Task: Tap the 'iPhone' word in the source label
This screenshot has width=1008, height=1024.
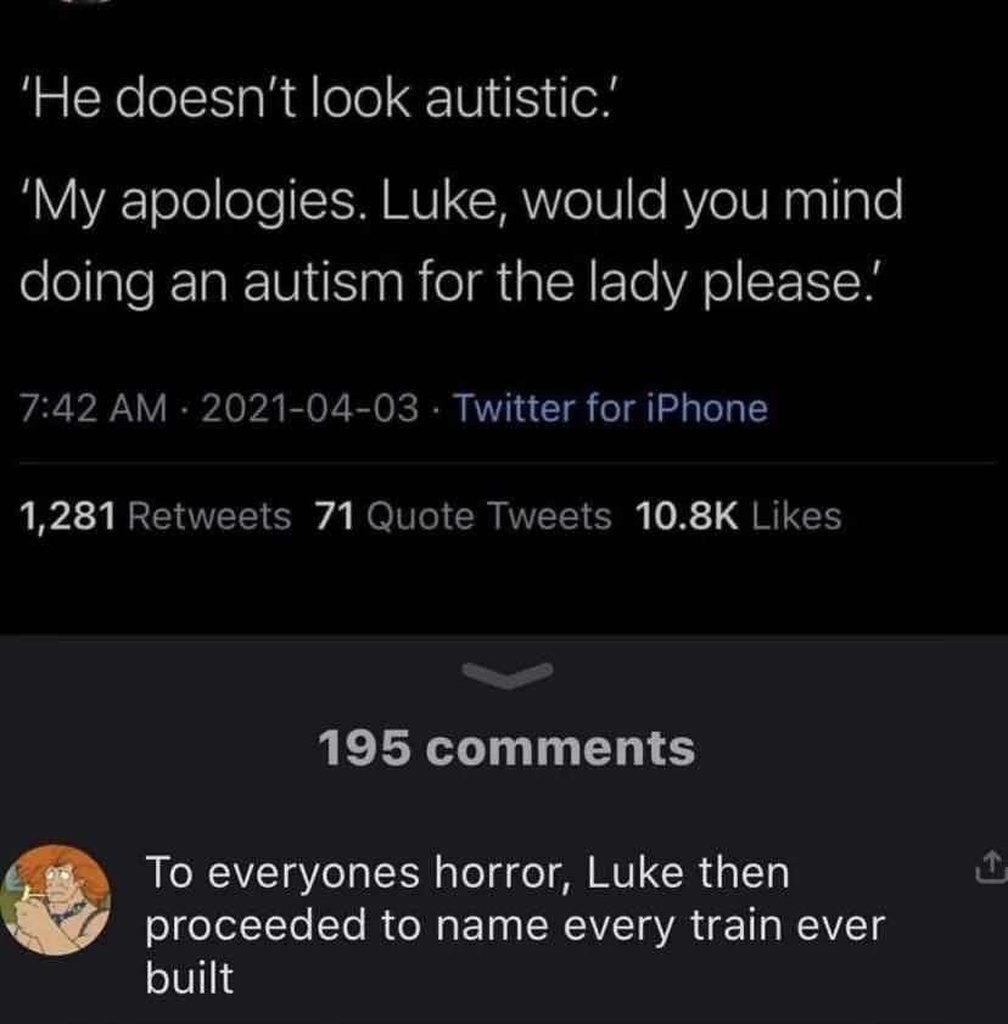Action: click(707, 408)
